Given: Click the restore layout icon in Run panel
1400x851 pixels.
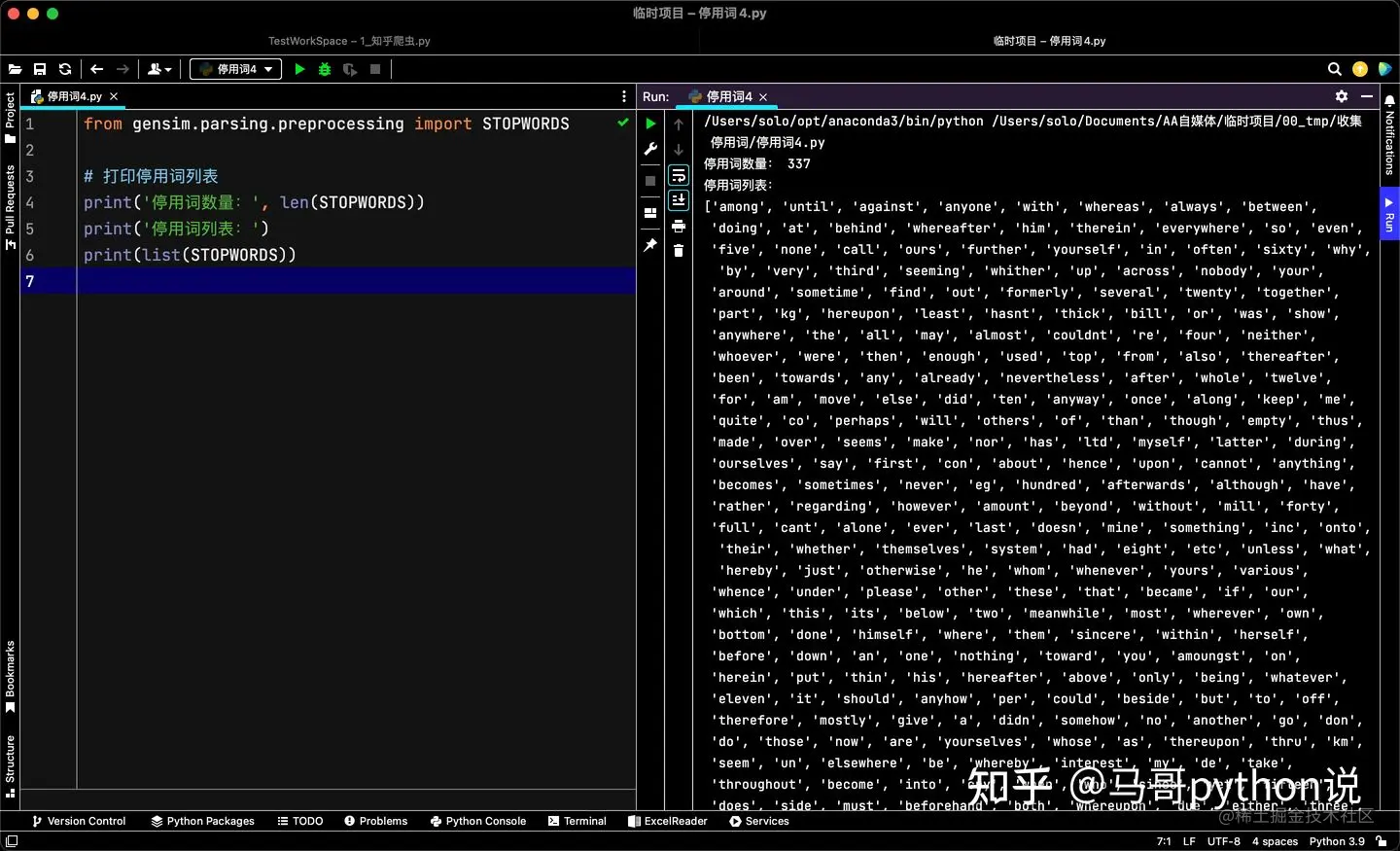Looking at the screenshot, I should coord(650,212).
